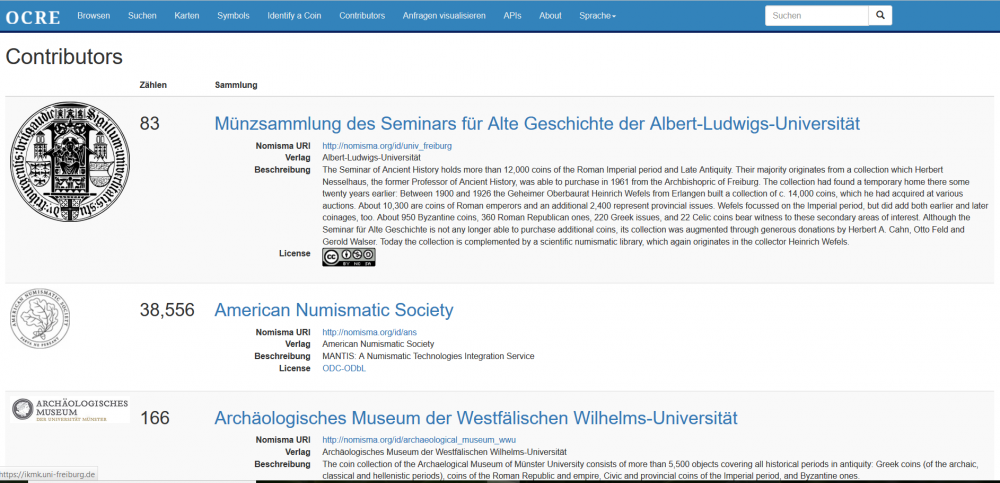Click the search magnifier button
The image size is (1000, 483).
coord(879,16)
